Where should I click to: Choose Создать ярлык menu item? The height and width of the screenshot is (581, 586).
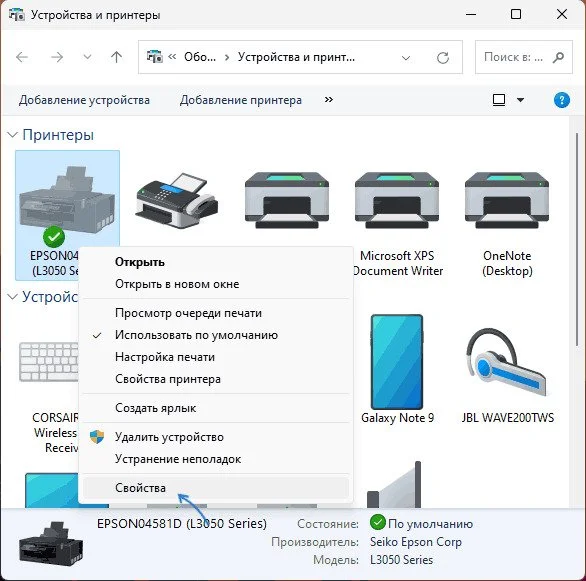pos(215,408)
